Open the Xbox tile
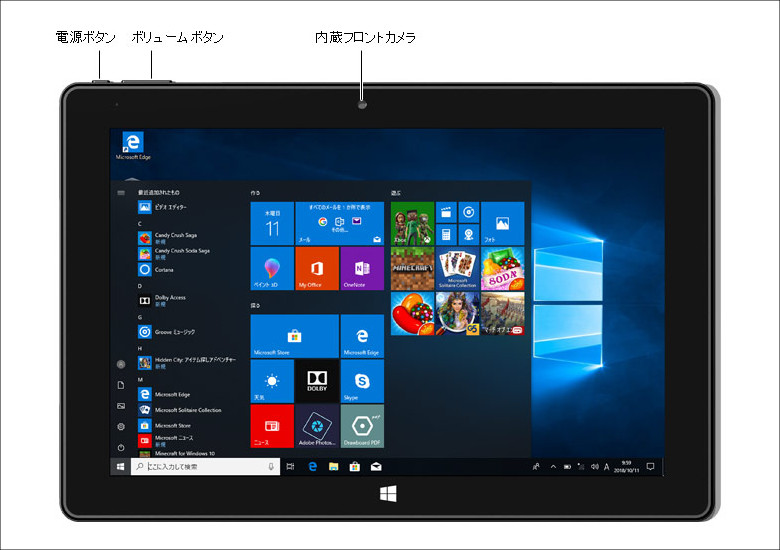This screenshot has height=550, width=780. click(412, 224)
